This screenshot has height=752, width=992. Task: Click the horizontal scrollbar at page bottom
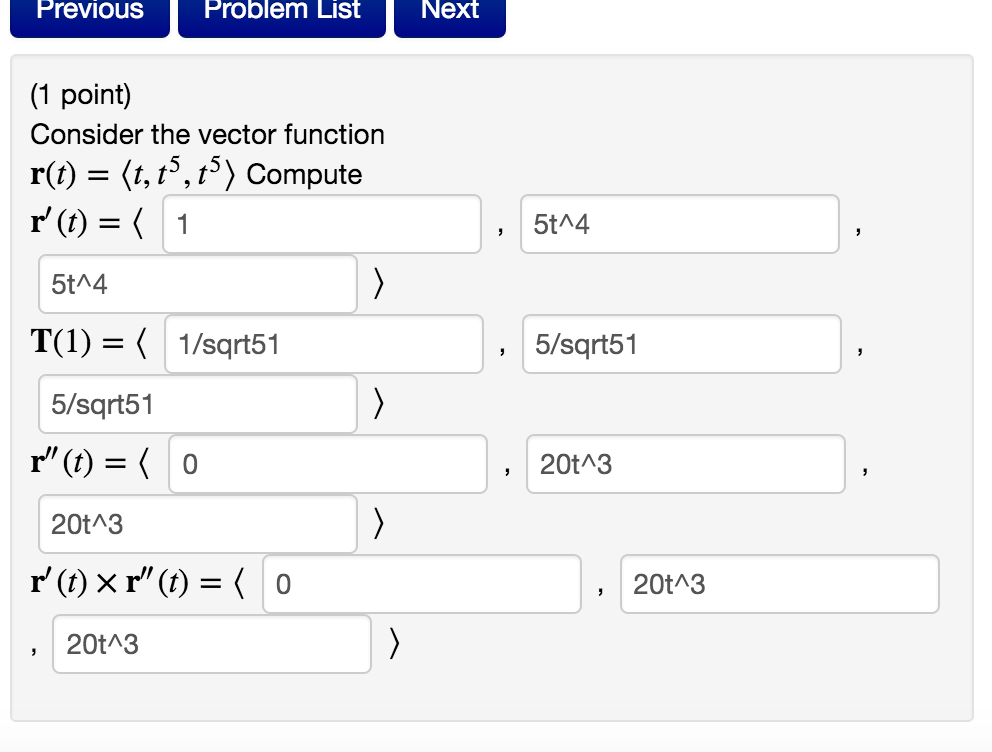[496, 748]
